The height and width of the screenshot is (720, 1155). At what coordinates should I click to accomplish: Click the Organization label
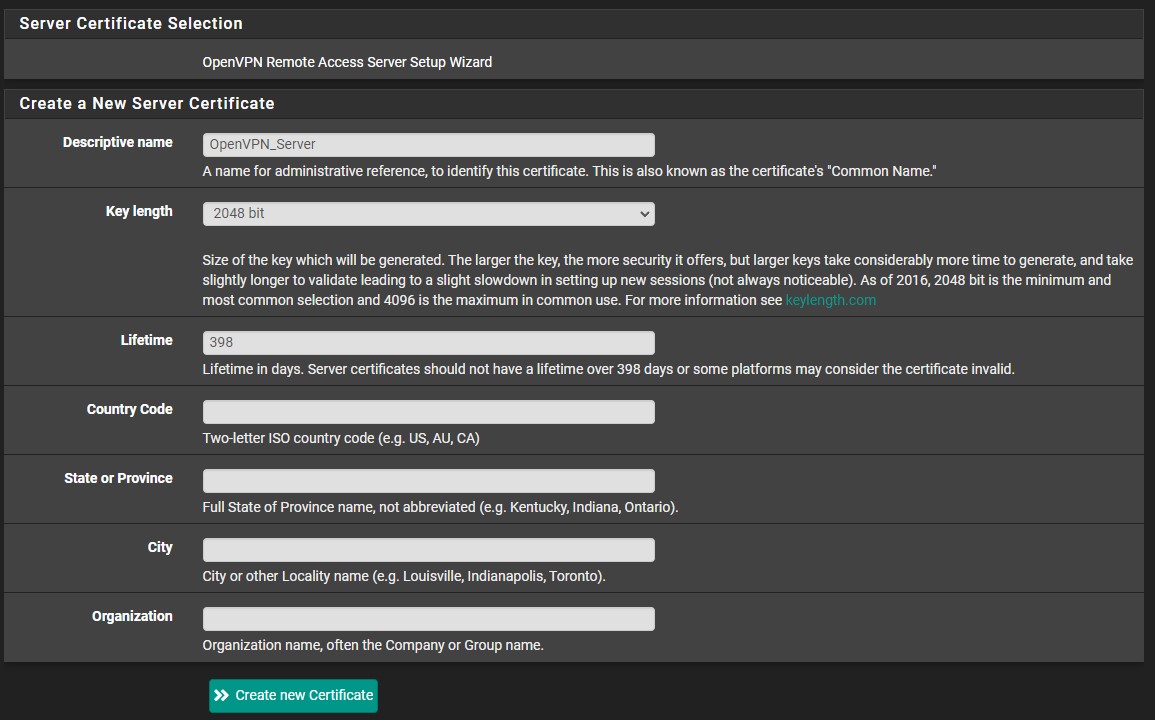click(x=133, y=616)
